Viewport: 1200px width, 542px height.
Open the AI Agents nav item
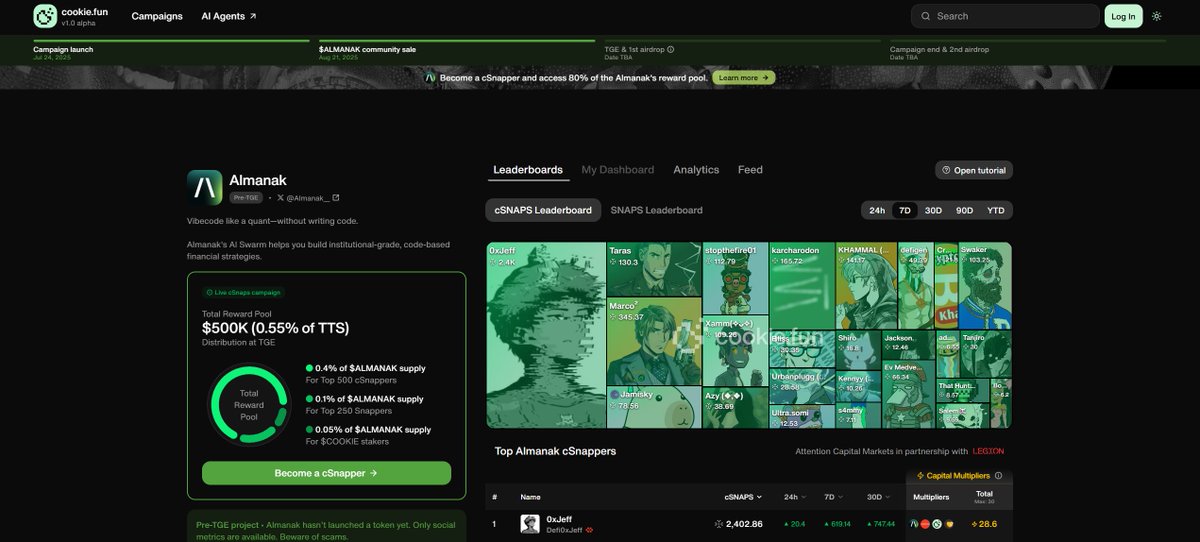[229, 16]
